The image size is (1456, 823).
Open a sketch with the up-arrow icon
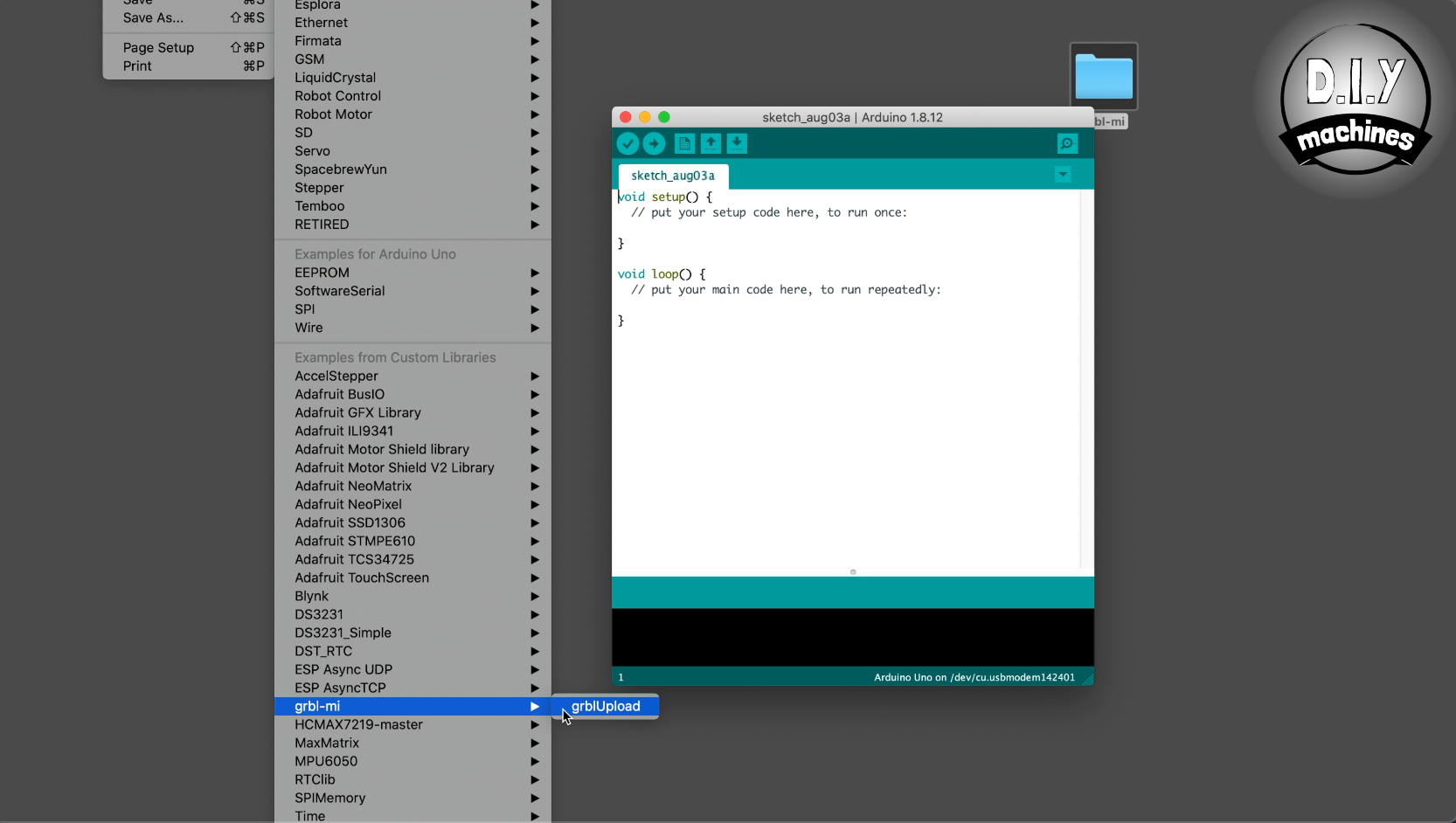tap(711, 143)
